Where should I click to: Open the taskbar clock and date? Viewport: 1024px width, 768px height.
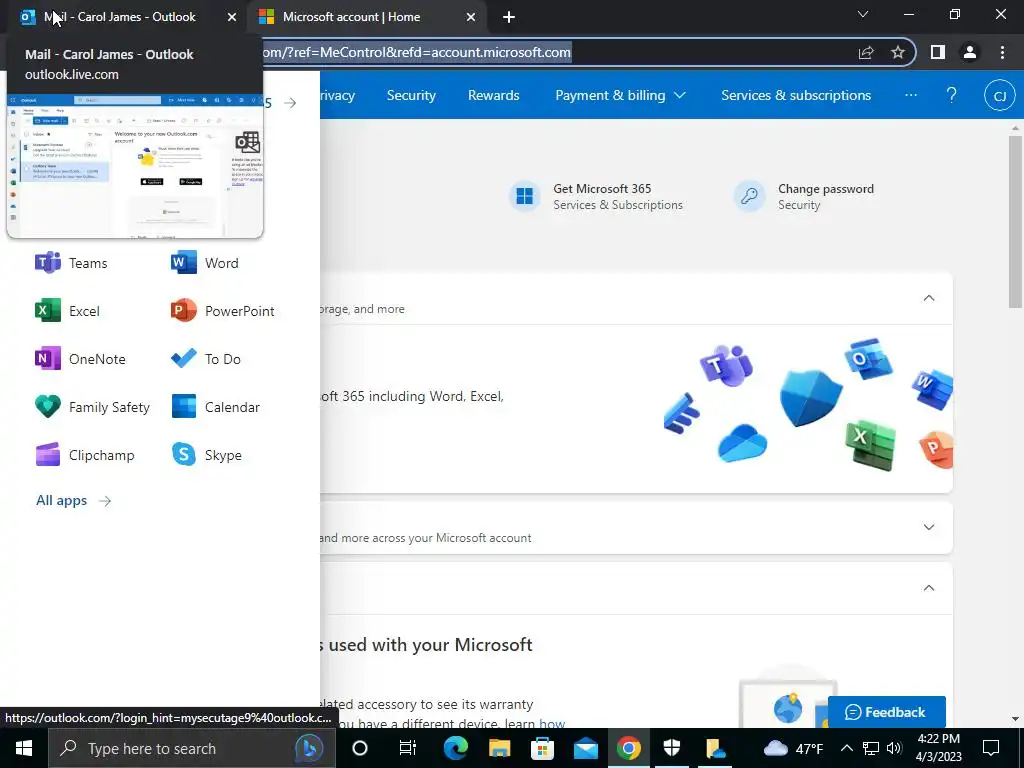(x=938, y=748)
